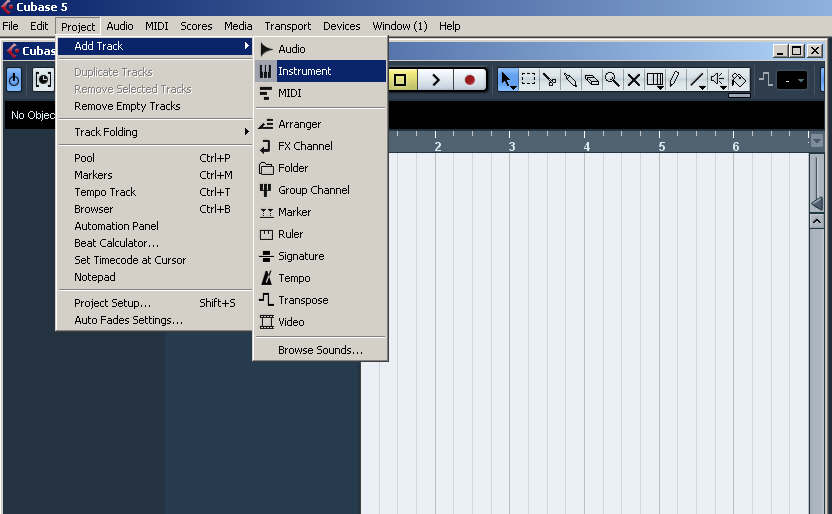
Task: Open the Media menu
Action: (238, 26)
